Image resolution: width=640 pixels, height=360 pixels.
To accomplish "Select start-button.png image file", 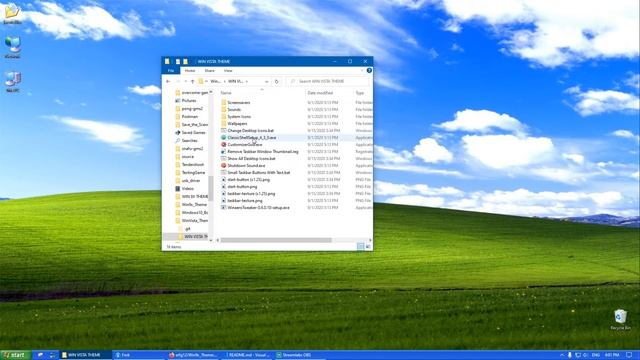I will (x=242, y=187).
